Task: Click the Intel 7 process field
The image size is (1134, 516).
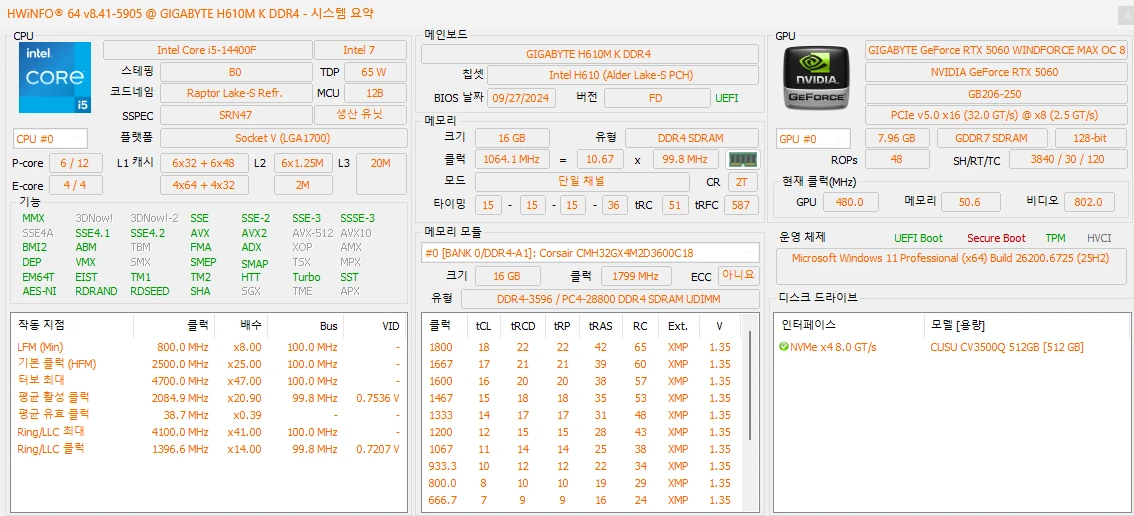Action: click(x=359, y=50)
